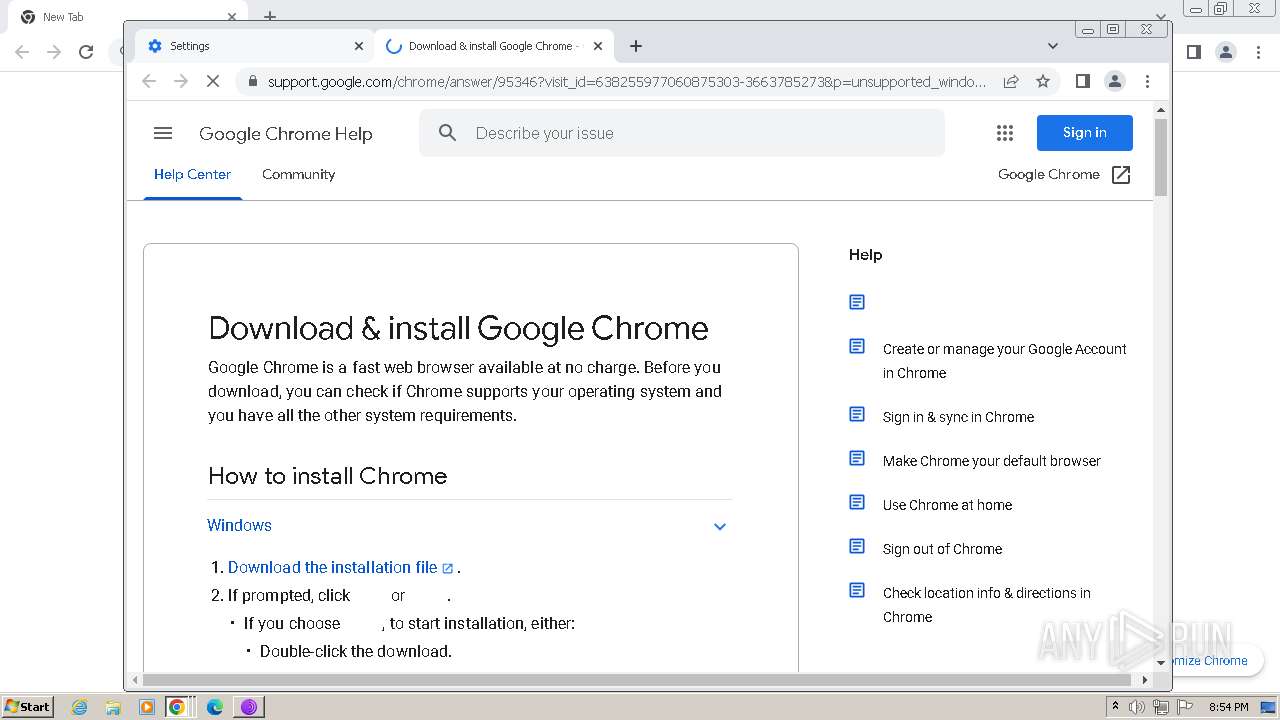Open the Windows Start menu

point(28,706)
